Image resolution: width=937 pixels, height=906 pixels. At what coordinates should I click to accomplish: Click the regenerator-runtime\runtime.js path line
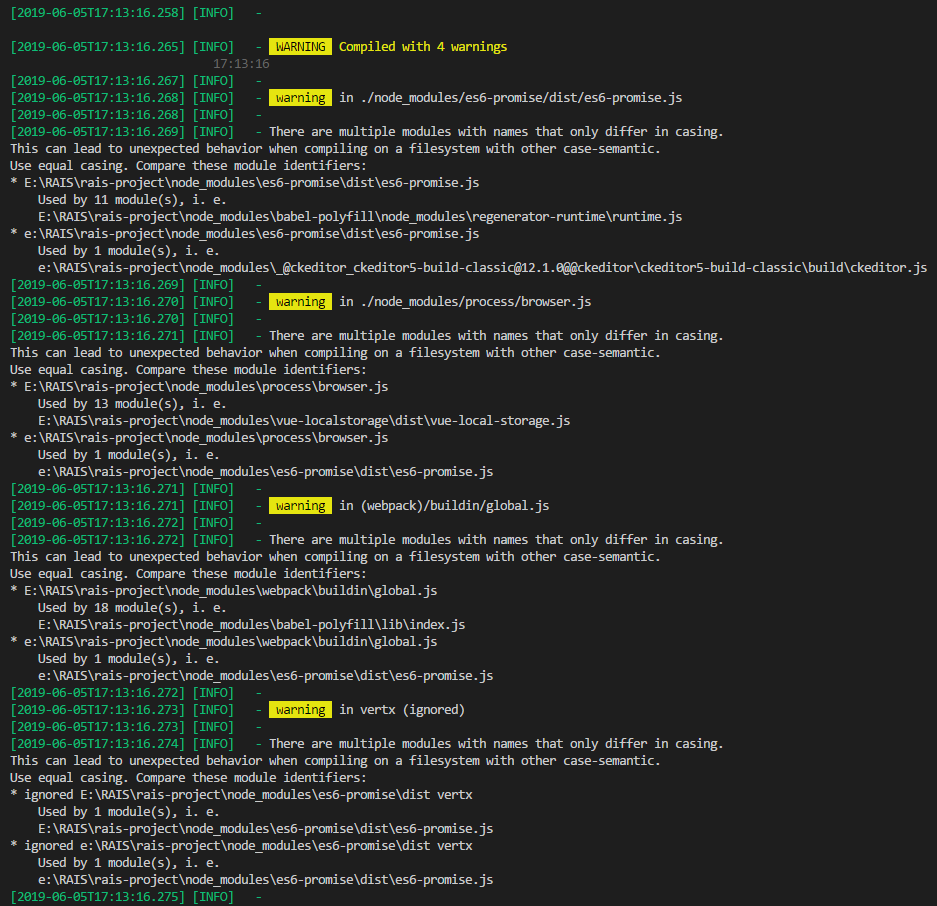pyautogui.click(x=360, y=216)
